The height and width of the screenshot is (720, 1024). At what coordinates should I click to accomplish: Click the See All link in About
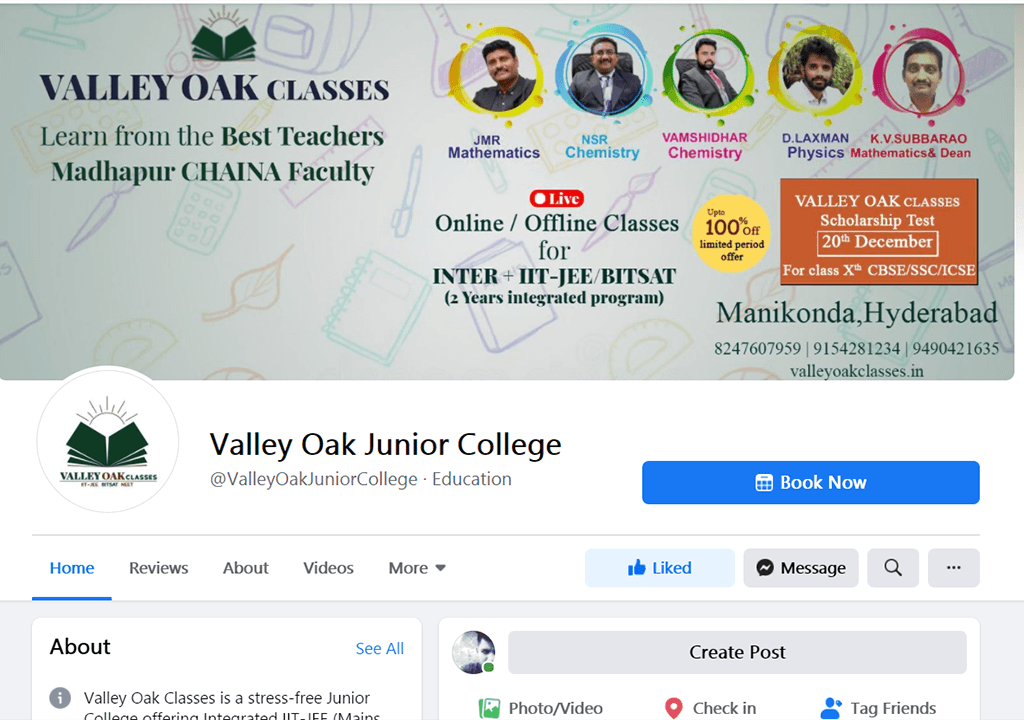(x=379, y=649)
